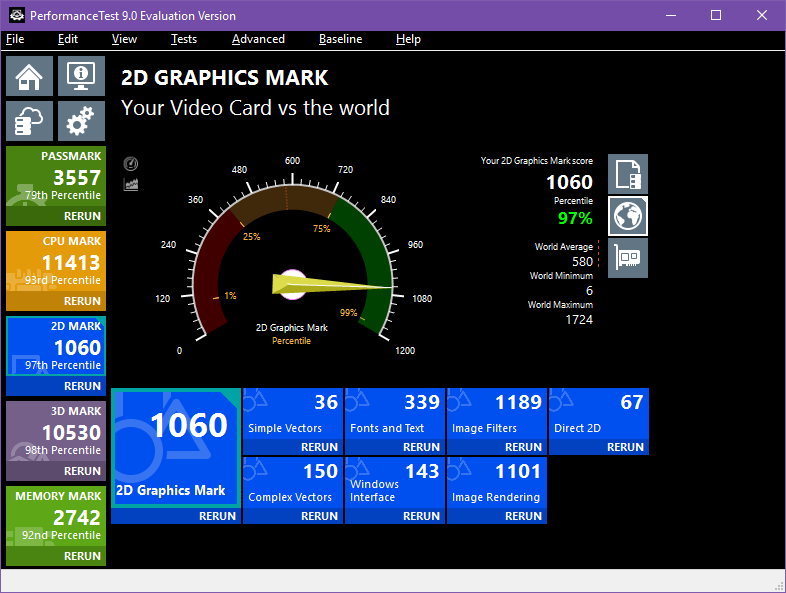
Task: Open the Tests menu
Action: [x=184, y=39]
